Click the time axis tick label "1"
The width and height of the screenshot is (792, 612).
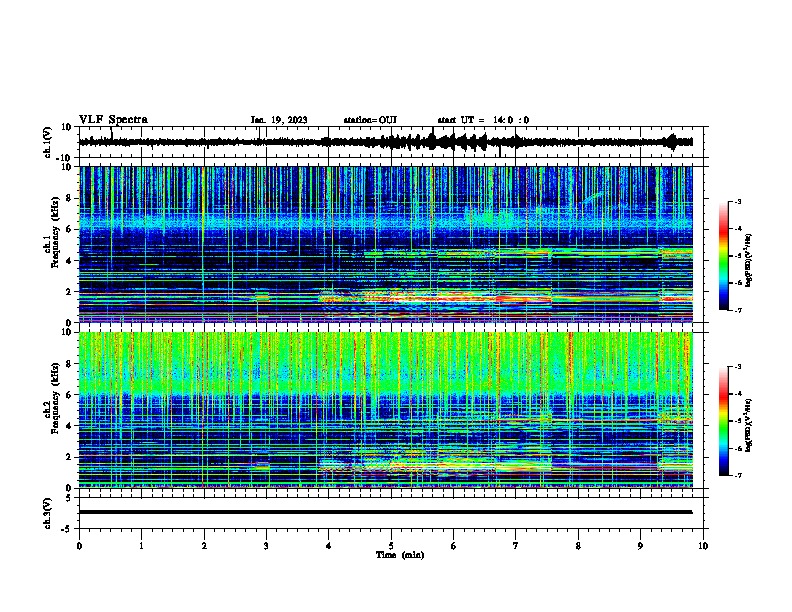(141, 546)
